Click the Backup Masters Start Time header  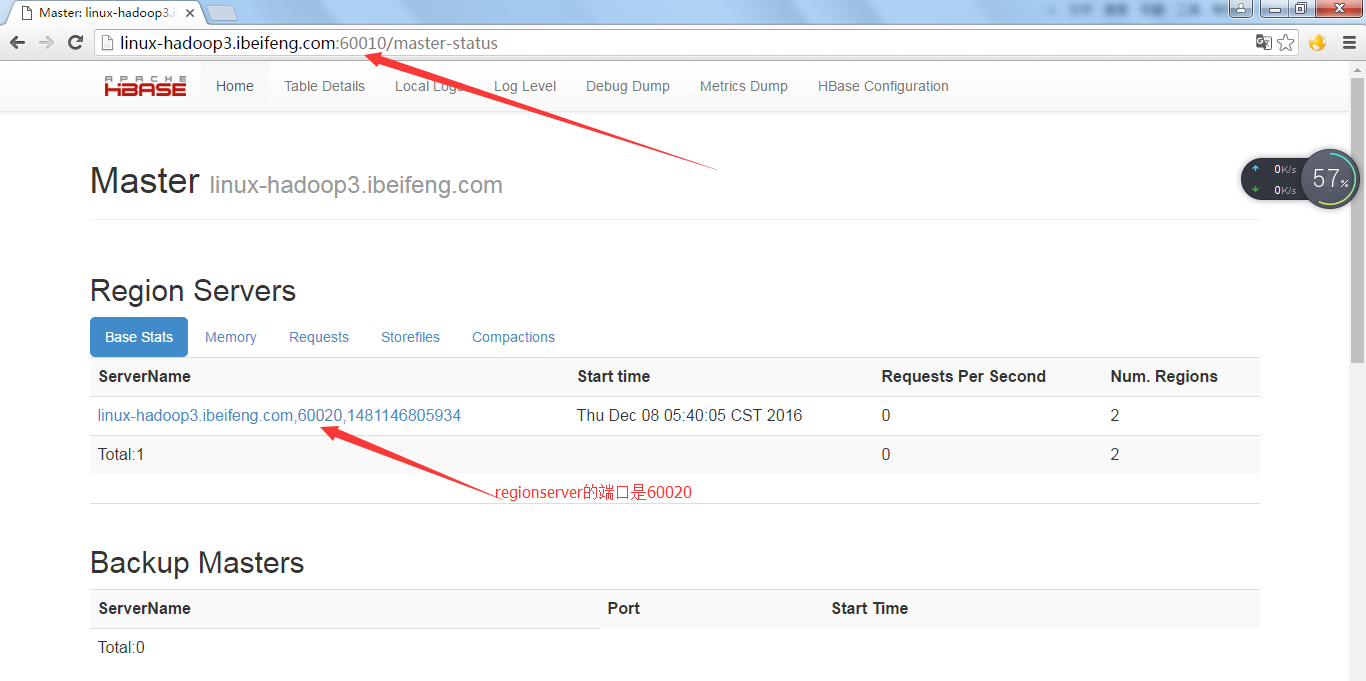coord(869,608)
